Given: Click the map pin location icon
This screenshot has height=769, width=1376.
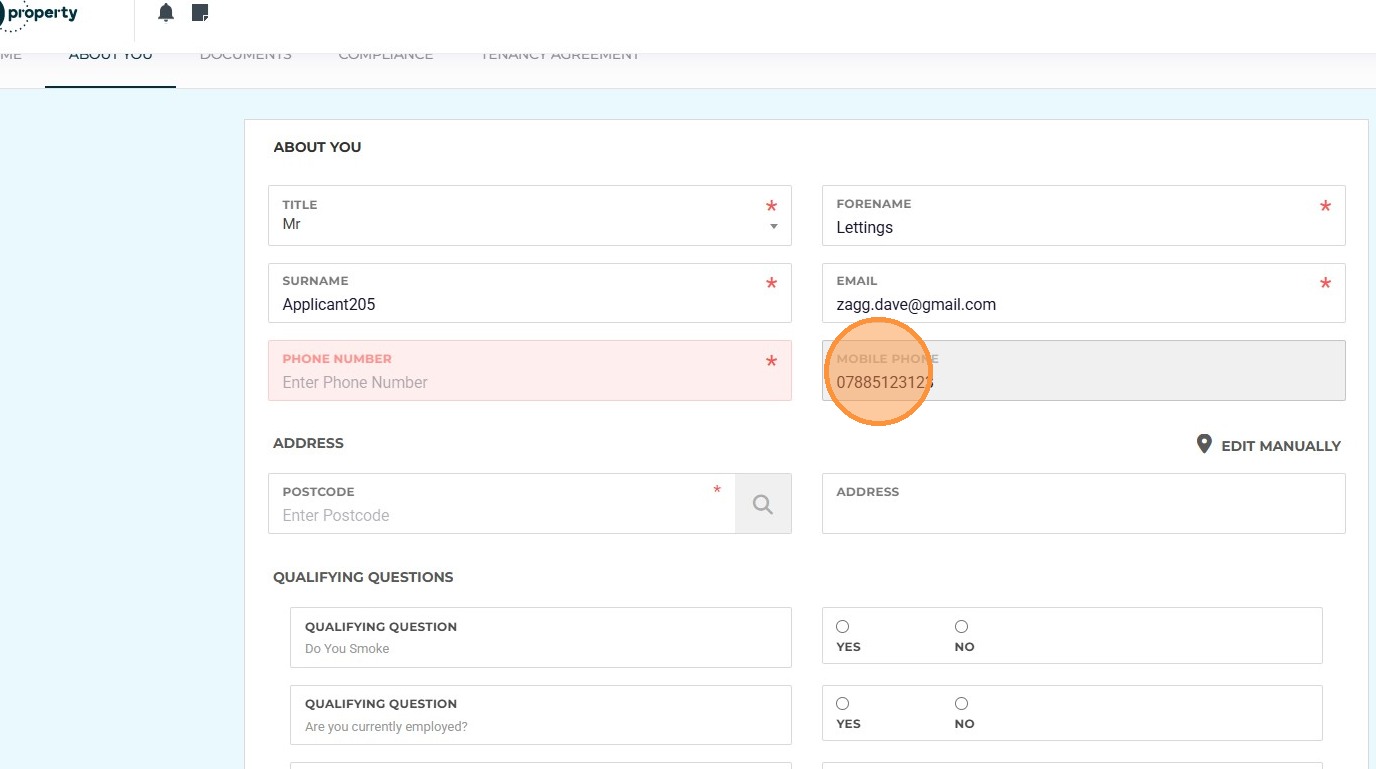Looking at the screenshot, I should [x=1204, y=444].
